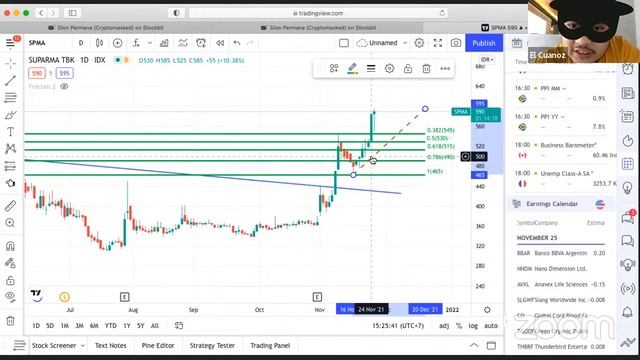The image size is (640, 360).
Task: Open chart settings gear in top toolbar
Action: [419, 43]
